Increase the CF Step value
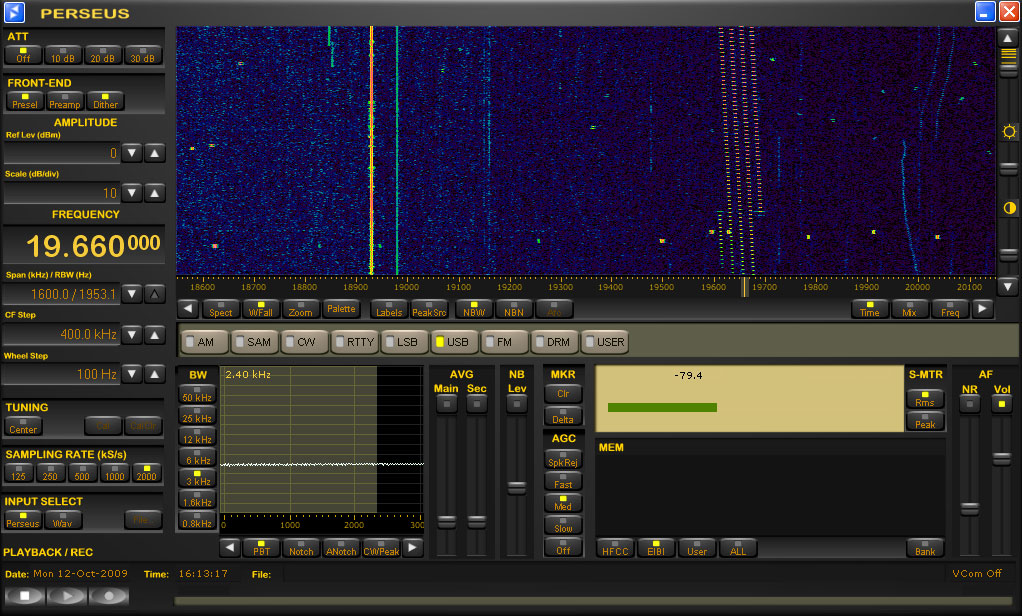This screenshot has height=616, width=1022. (x=154, y=335)
